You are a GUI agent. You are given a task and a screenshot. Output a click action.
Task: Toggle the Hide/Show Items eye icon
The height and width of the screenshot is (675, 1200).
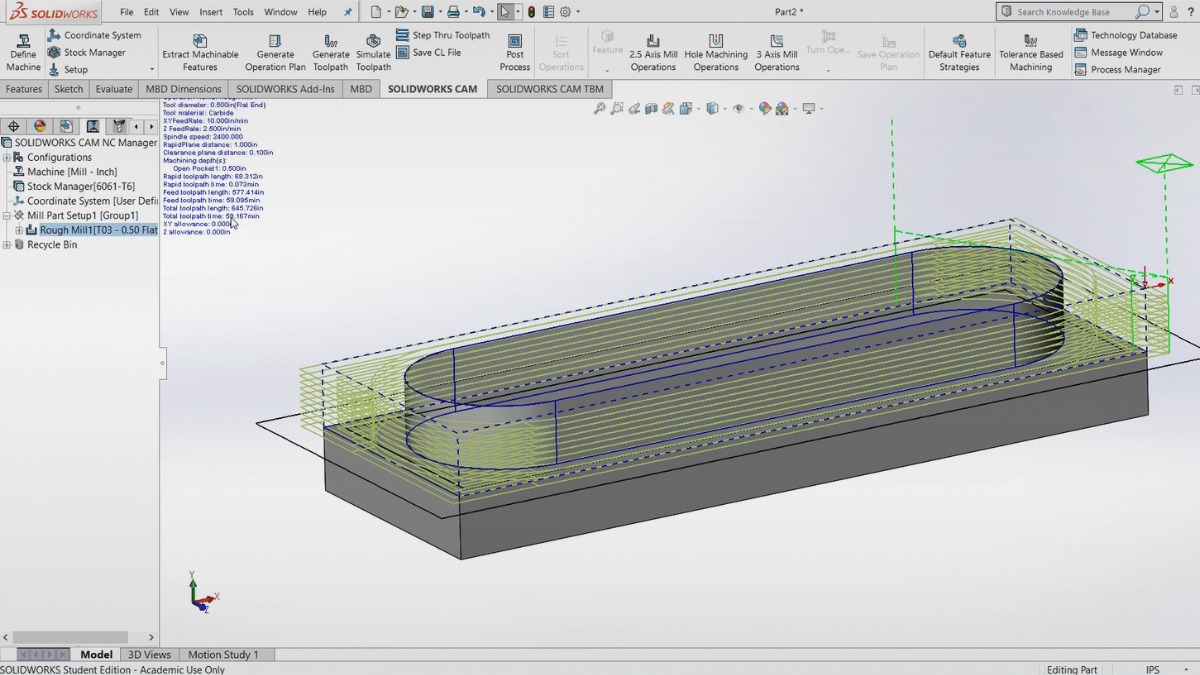pos(739,108)
